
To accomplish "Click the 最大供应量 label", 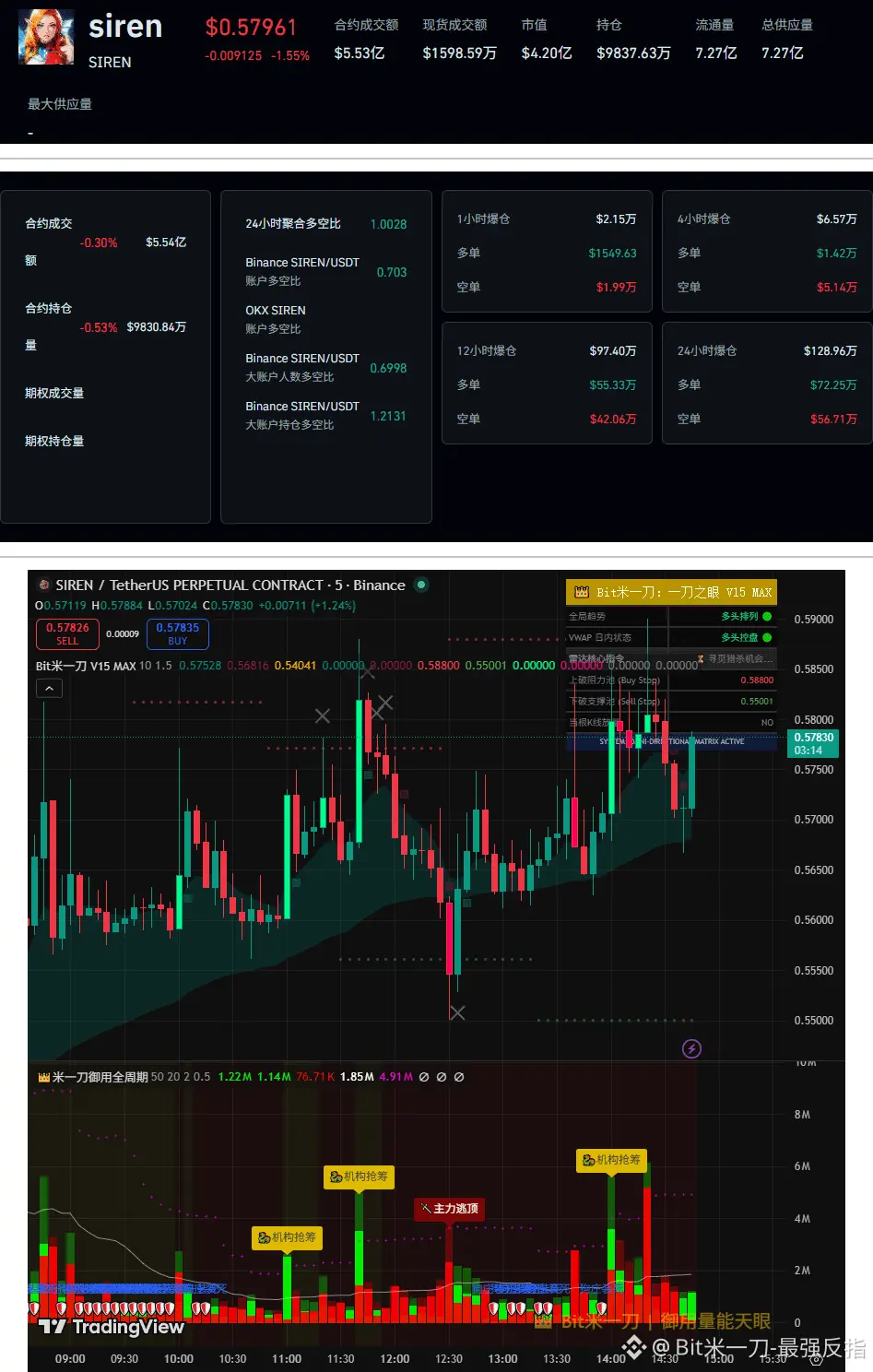I will tap(60, 104).
